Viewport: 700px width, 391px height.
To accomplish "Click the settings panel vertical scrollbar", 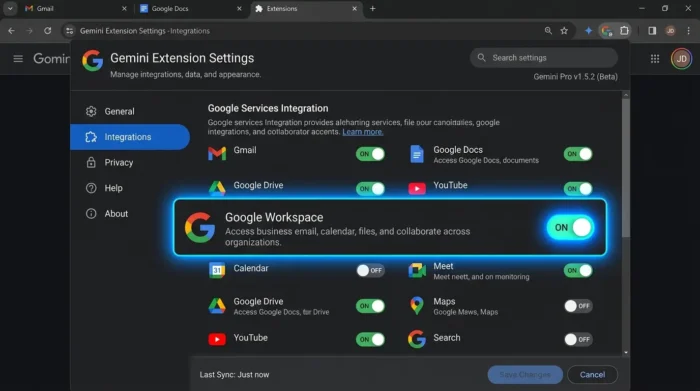I will 626,168.
